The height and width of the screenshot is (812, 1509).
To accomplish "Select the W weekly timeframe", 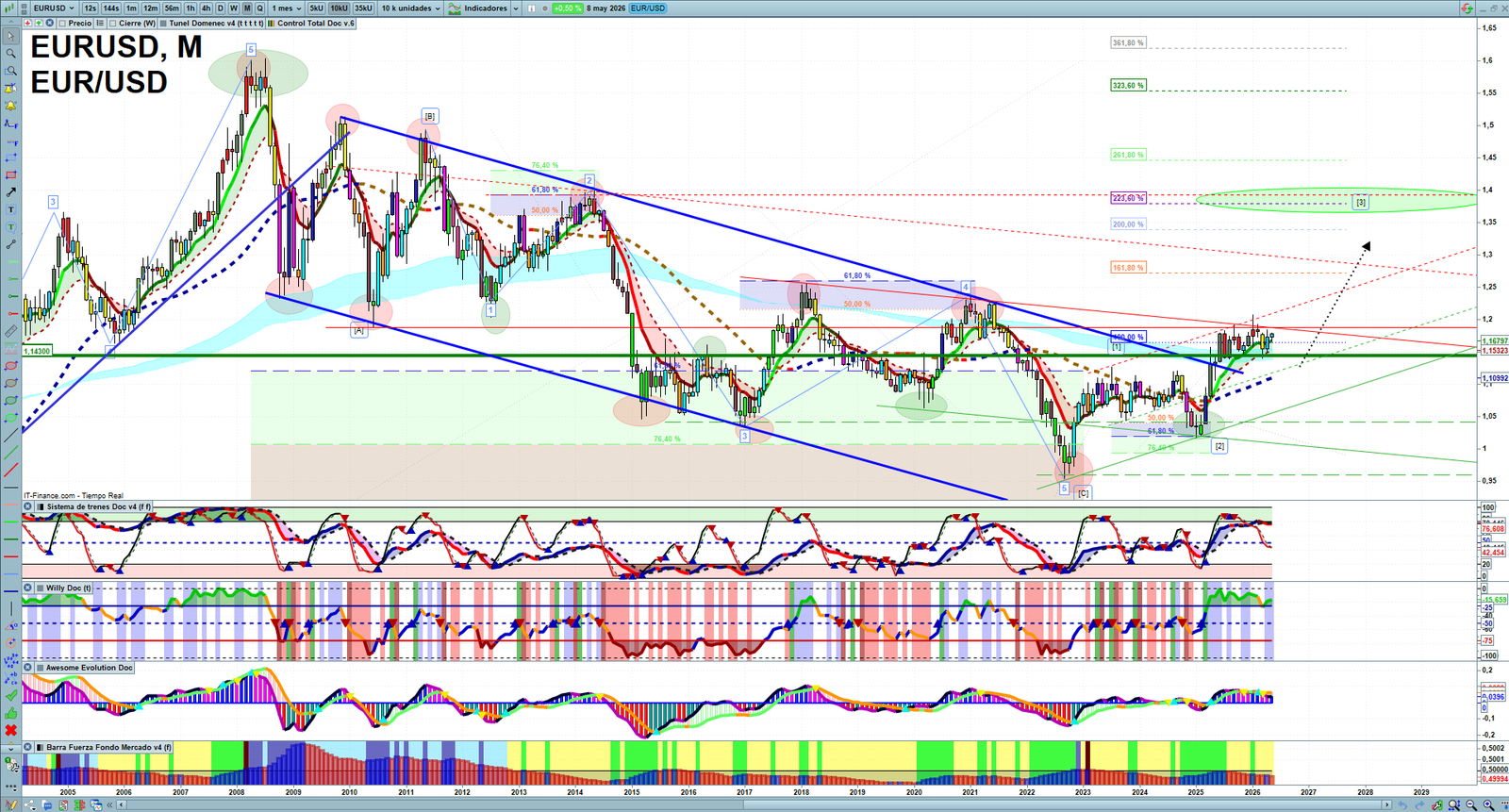I will pyautogui.click(x=234, y=8).
